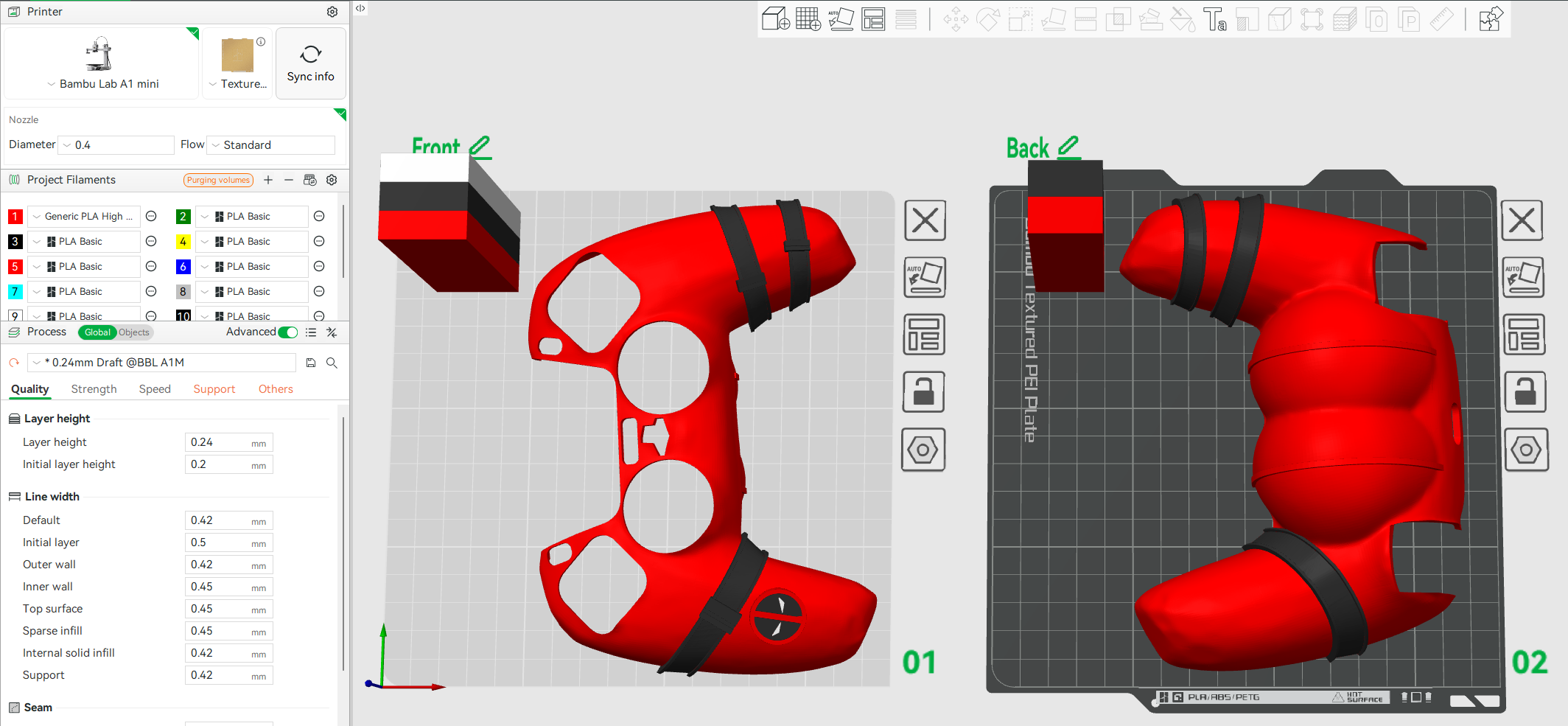Click the Auto orient toolbar icon
Viewport: 1568px width, 726px height.
coord(841,19)
